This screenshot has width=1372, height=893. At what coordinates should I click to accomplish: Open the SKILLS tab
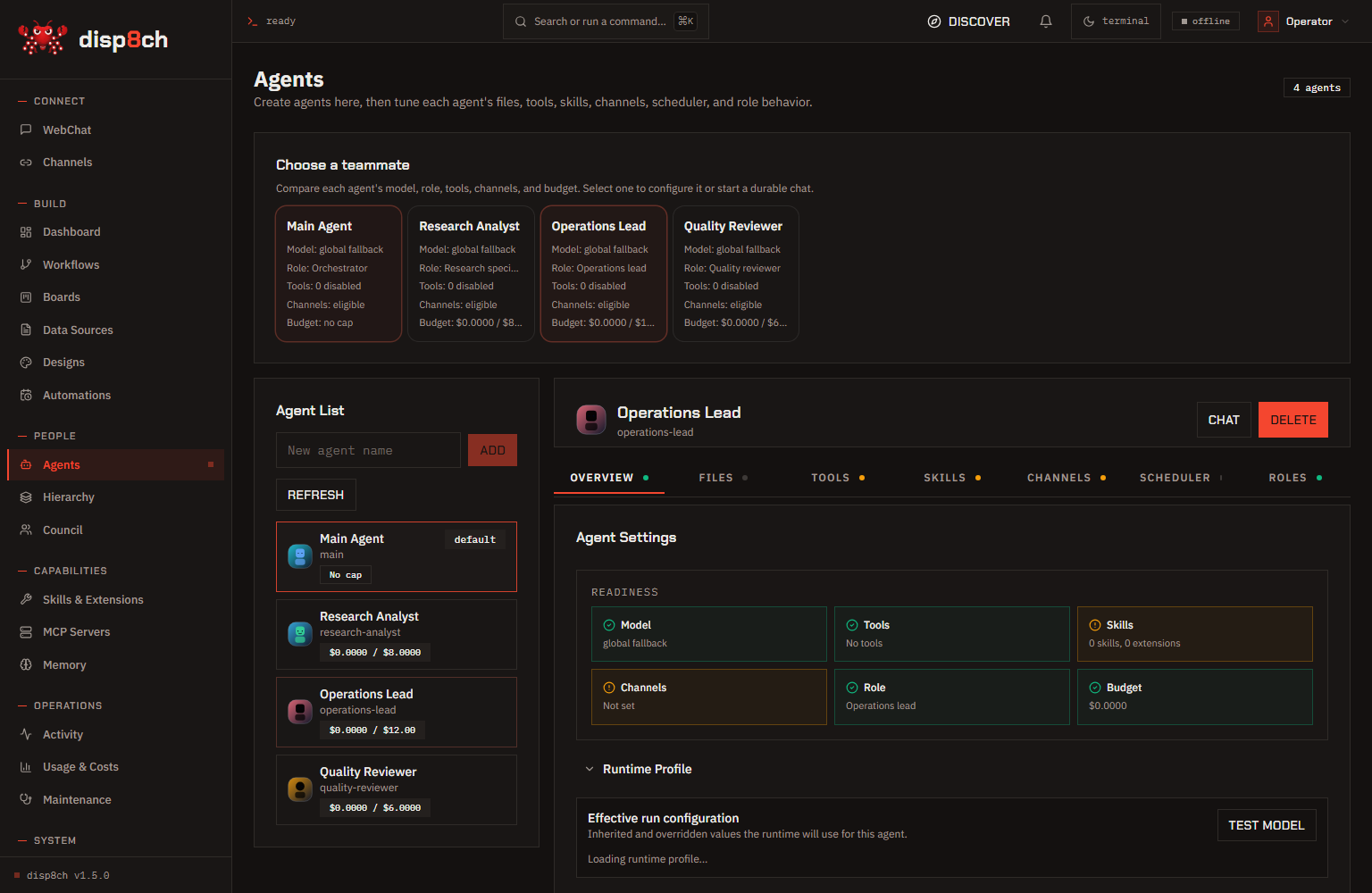pyautogui.click(x=952, y=478)
